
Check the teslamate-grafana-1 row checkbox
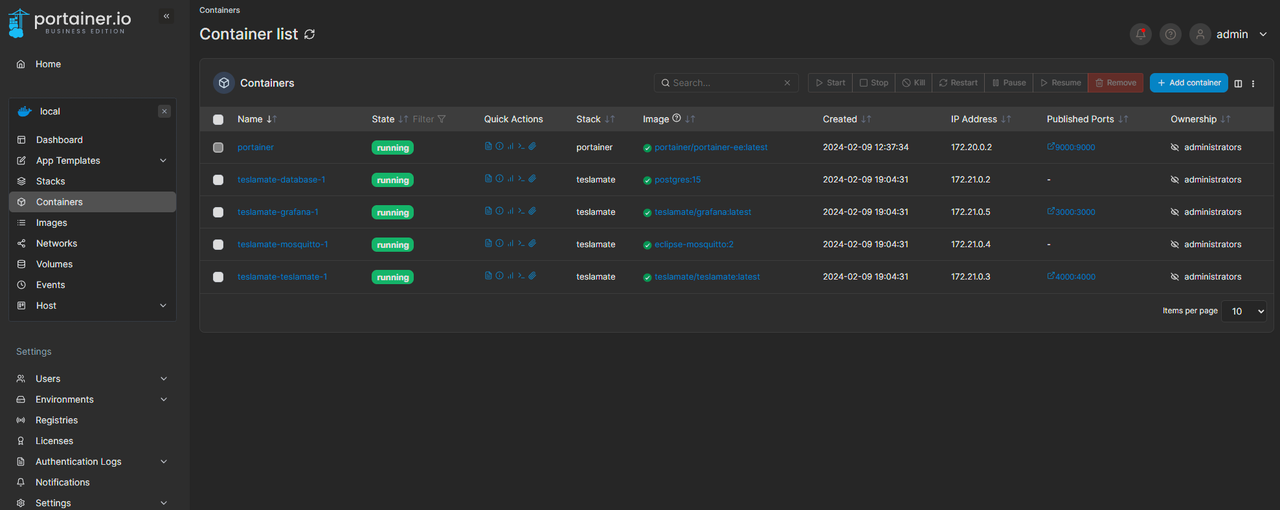(218, 212)
